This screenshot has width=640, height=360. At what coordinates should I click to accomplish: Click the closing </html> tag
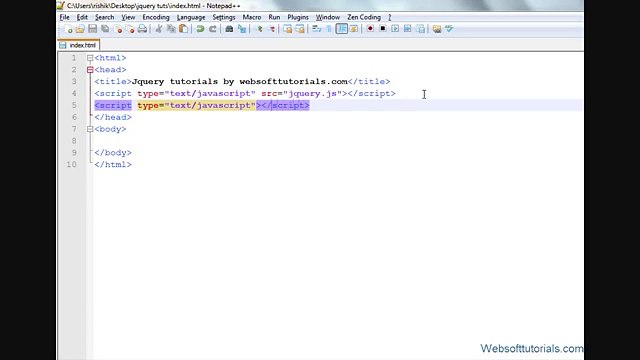113,164
